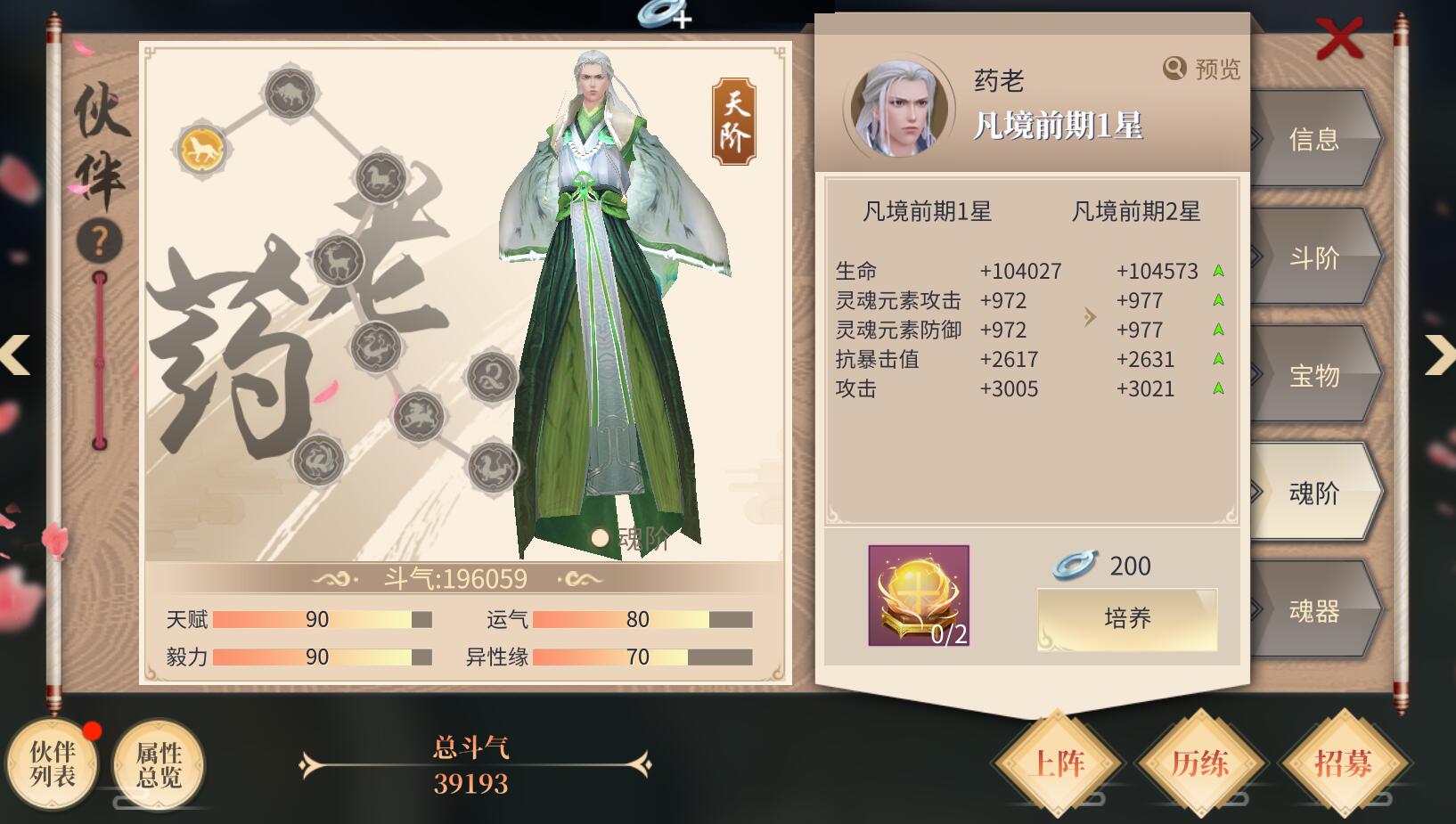Click the red vertical slider bar
This screenshot has height=824, width=1456.
[100, 361]
